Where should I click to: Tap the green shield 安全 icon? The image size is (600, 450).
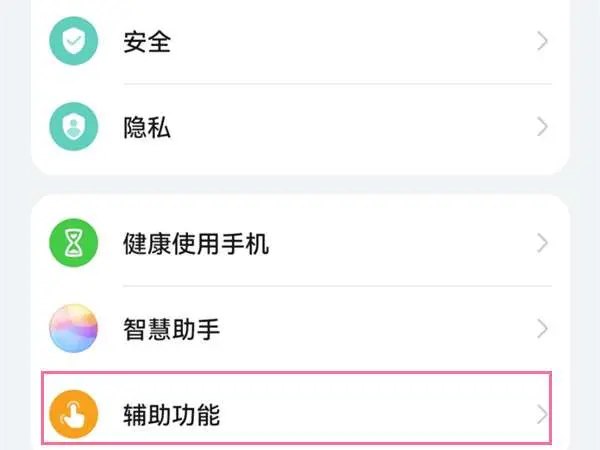[x=73, y=41]
